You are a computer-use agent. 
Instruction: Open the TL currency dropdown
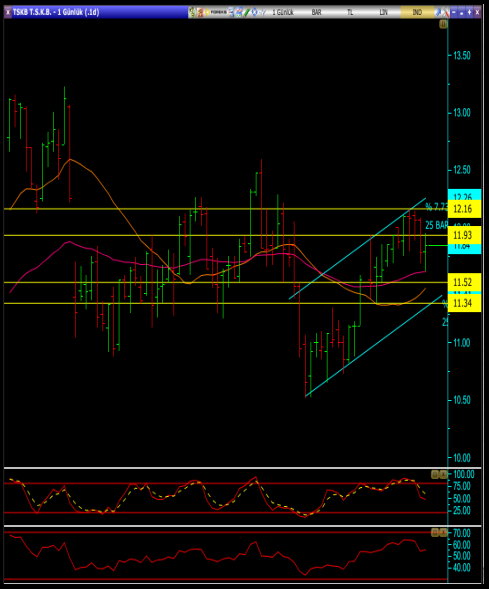(x=350, y=12)
